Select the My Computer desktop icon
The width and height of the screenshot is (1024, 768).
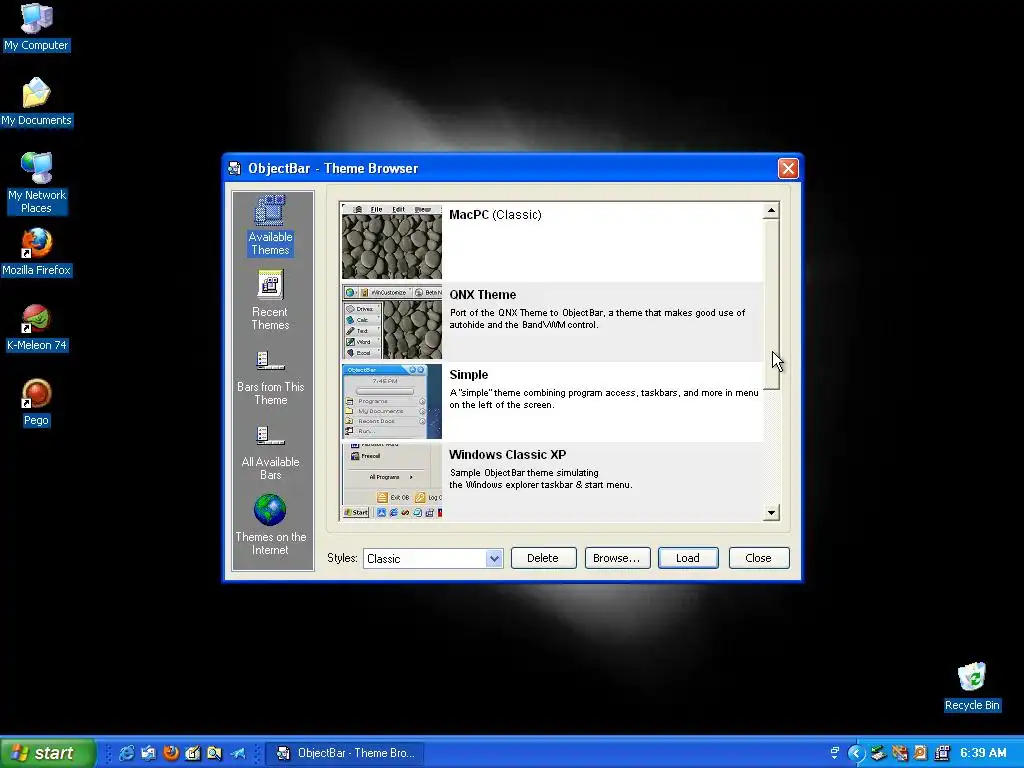[x=36, y=27]
